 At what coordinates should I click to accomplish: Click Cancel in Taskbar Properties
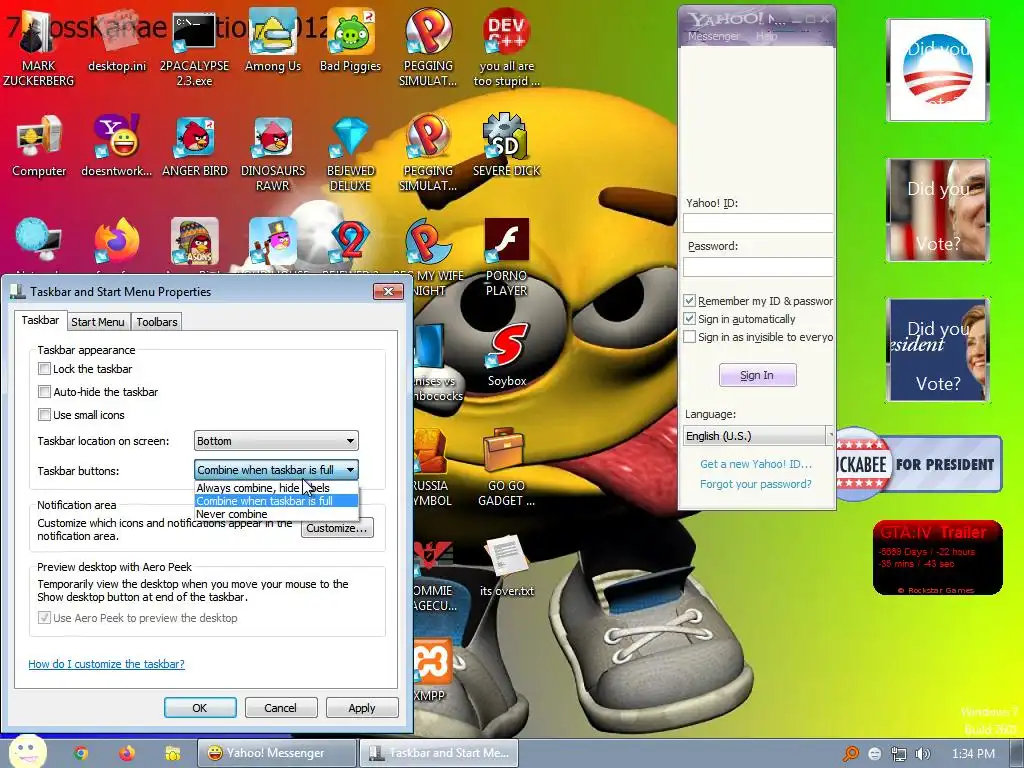[x=280, y=708]
